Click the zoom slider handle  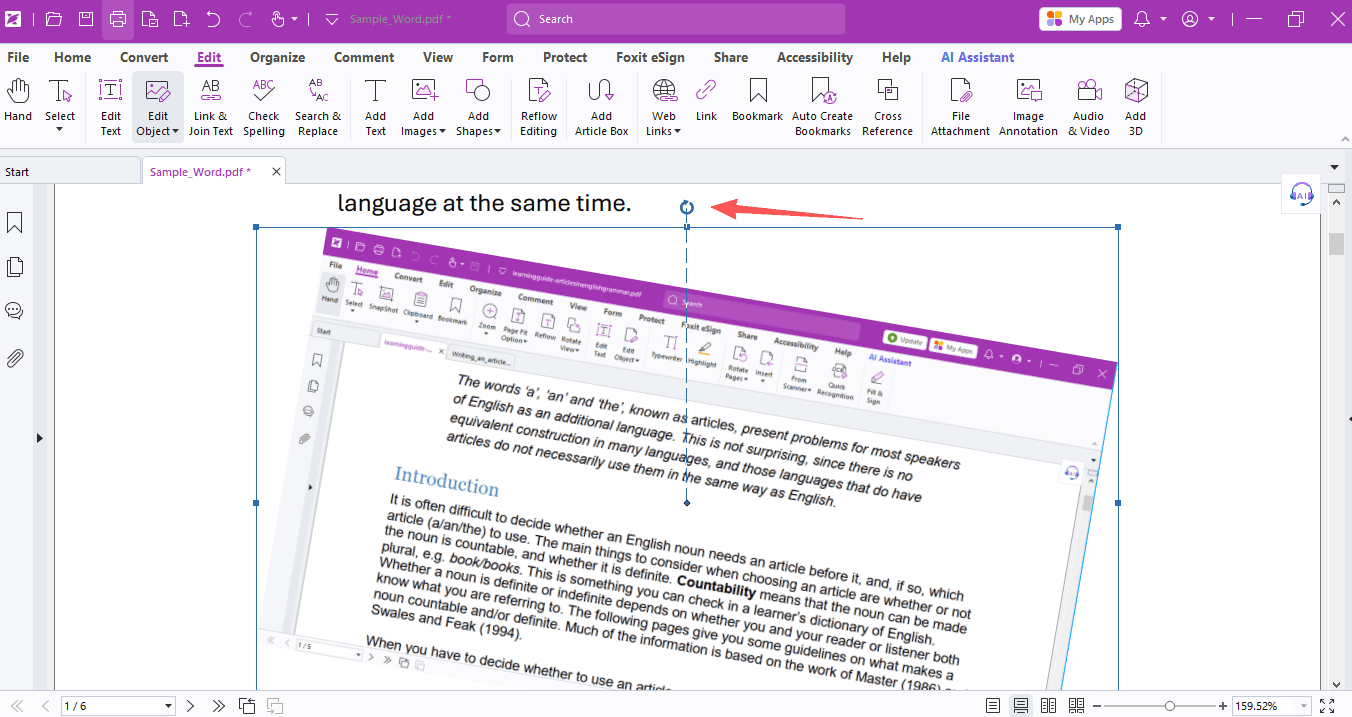point(1170,706)
